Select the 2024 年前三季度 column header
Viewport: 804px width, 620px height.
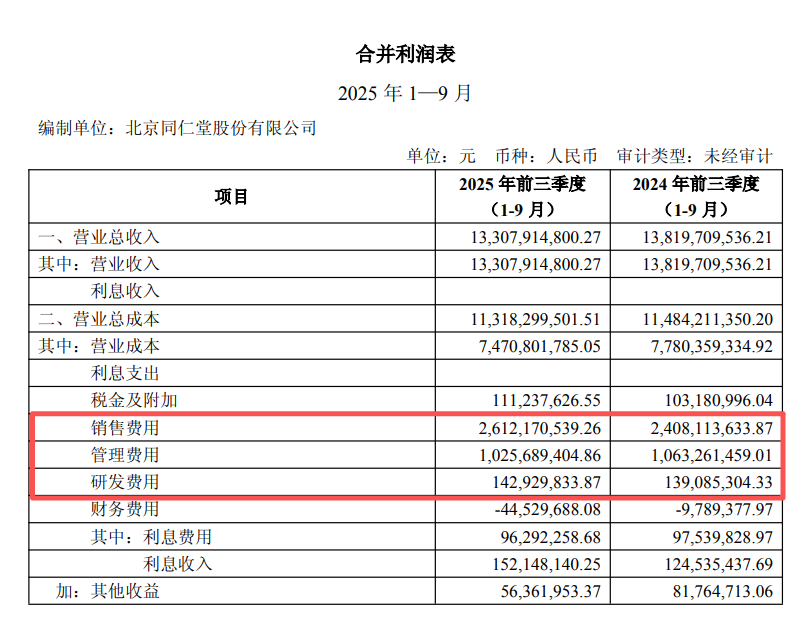(x=695, y=197)
